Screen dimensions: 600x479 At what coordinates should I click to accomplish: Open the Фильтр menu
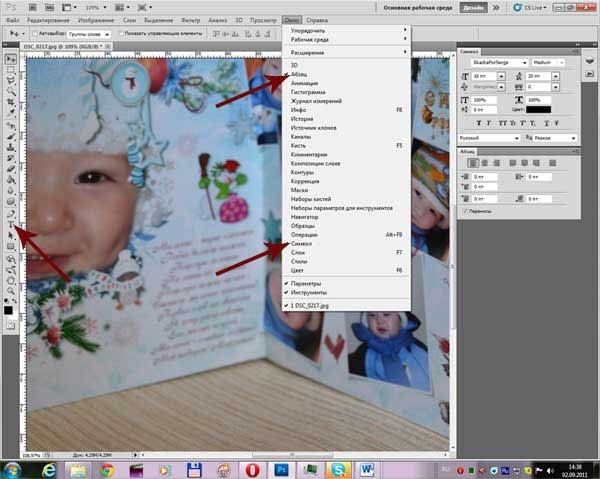pos(191,20)
